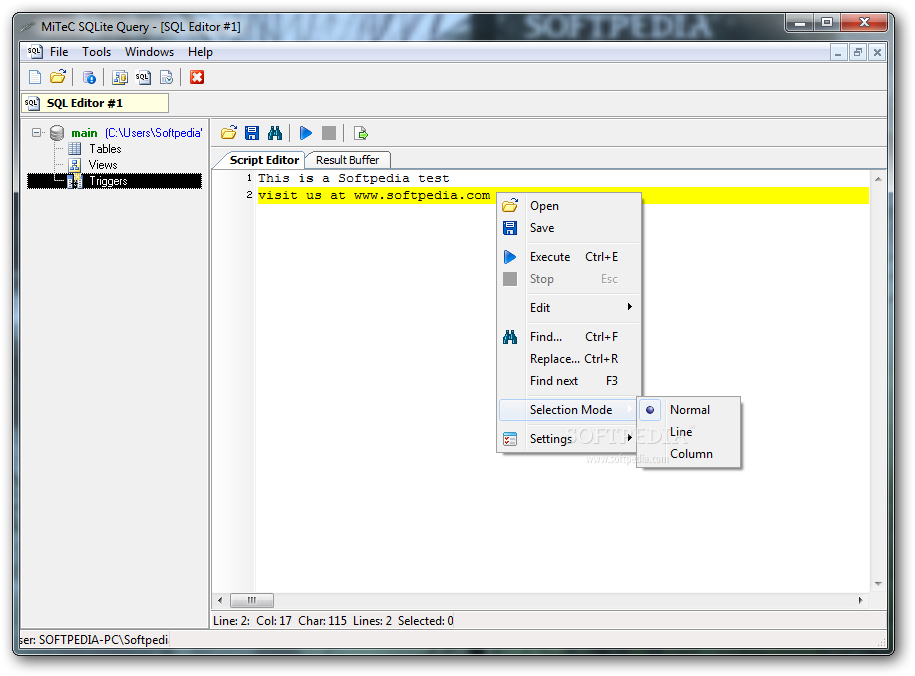Click the 'Line: 2' status bar entry

[232, 621]
